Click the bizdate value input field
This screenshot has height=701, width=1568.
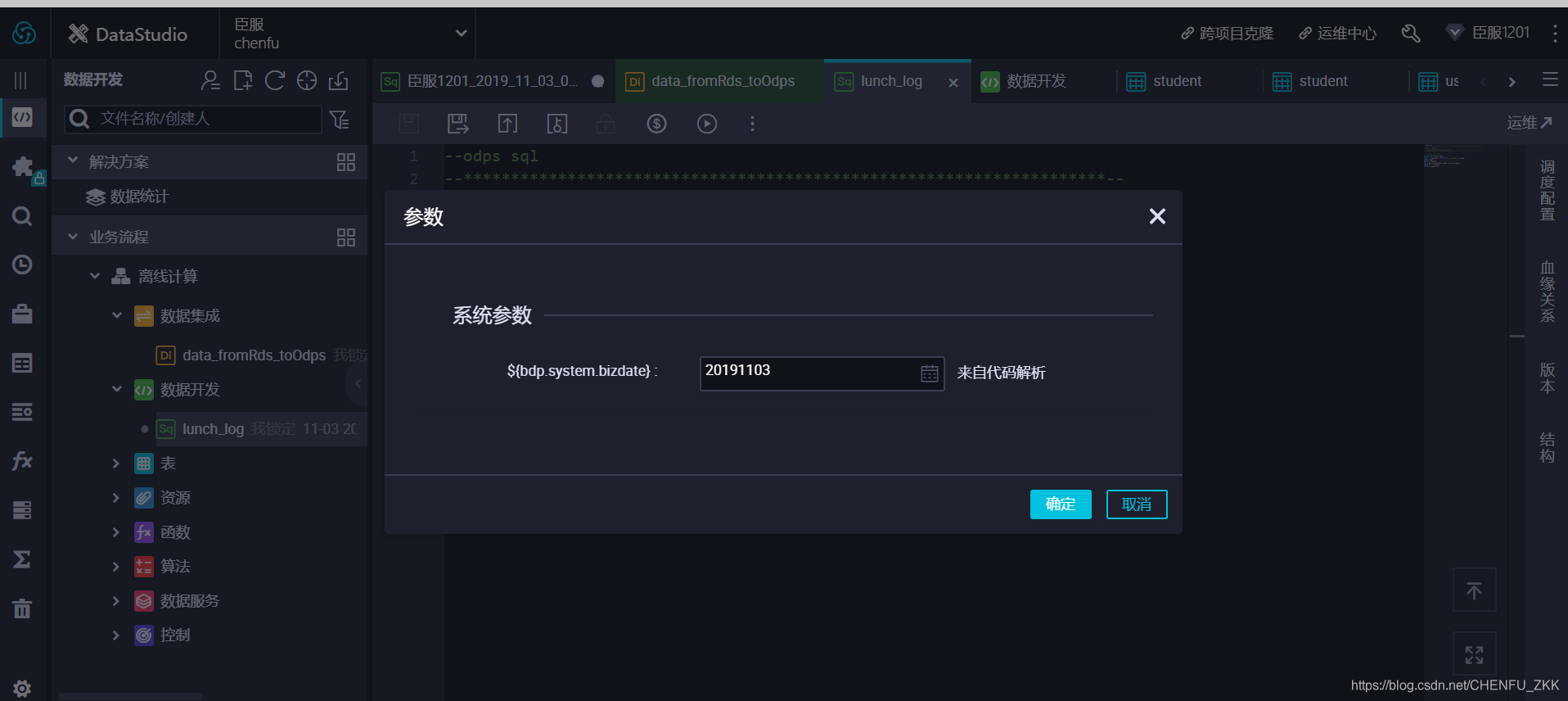point(822,373)
